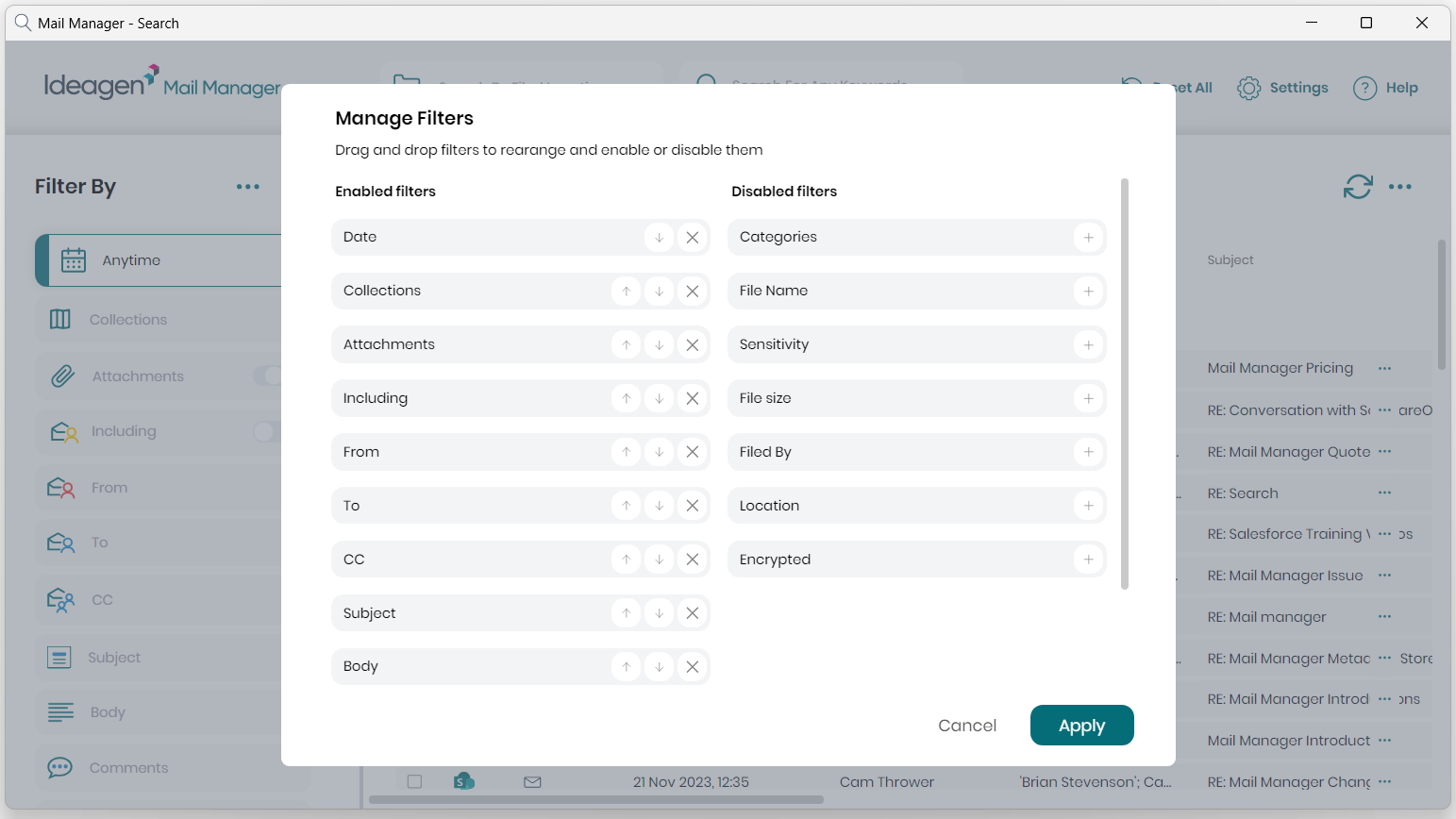Move Collections filter up
Viewport: 1456px width, 819px height.
626,292
